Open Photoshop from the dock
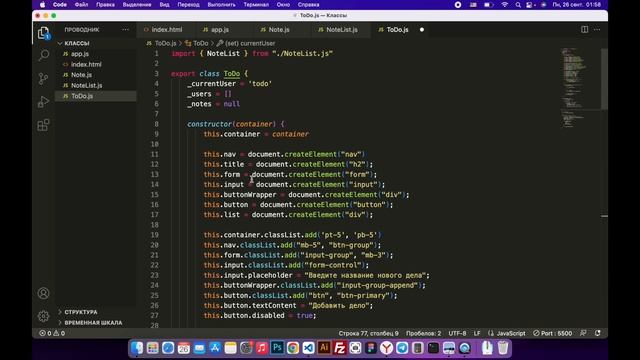The height and width of the screenshot is (360, 640). point(277,348)
